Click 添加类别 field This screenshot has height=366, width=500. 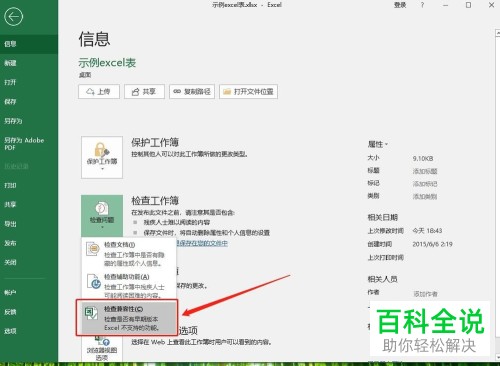point(425,197)
